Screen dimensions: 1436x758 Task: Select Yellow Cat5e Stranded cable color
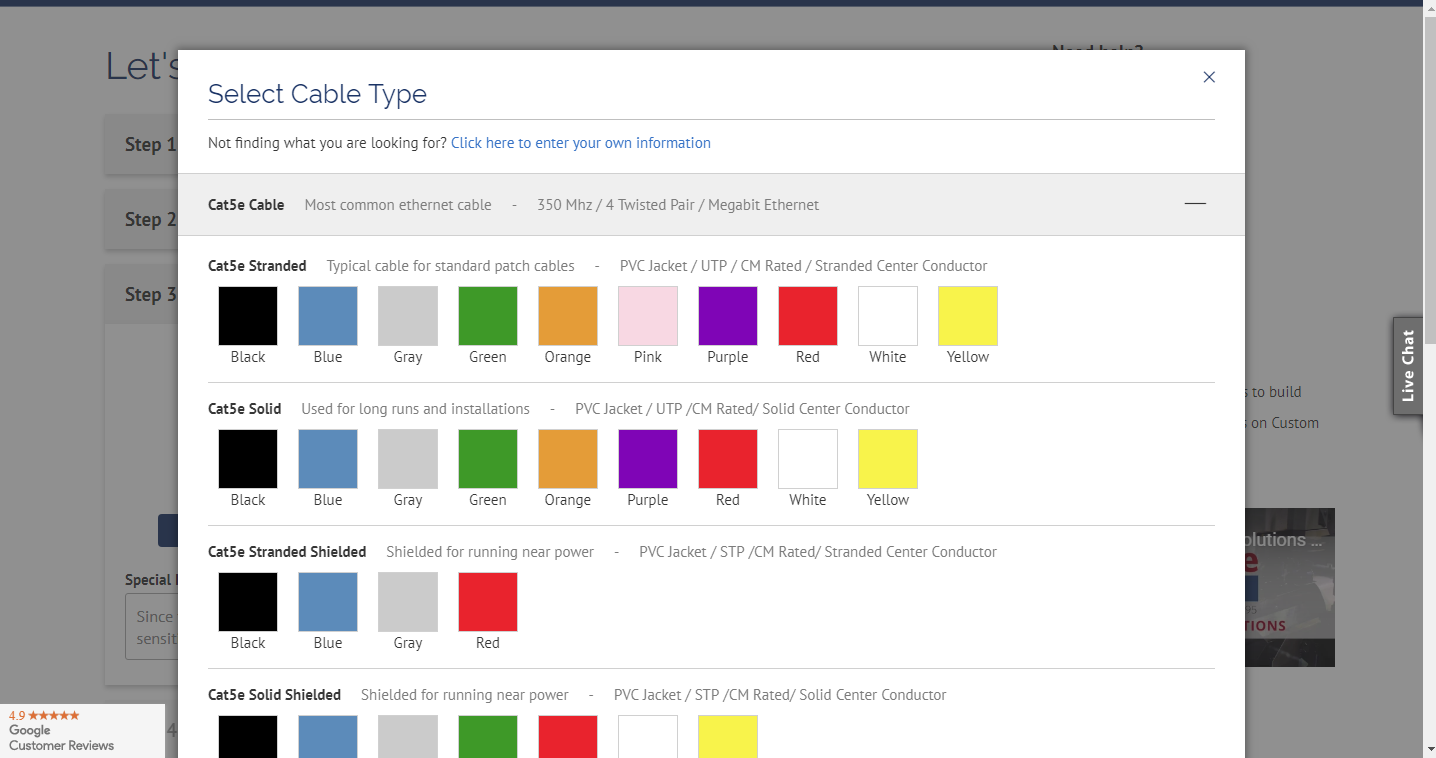pos(968,316)
